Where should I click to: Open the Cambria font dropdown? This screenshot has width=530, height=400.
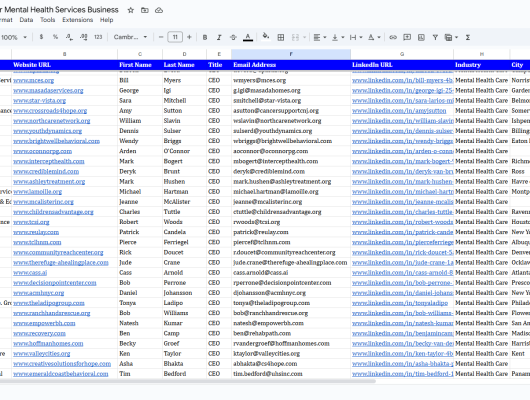tap(130, 37)
